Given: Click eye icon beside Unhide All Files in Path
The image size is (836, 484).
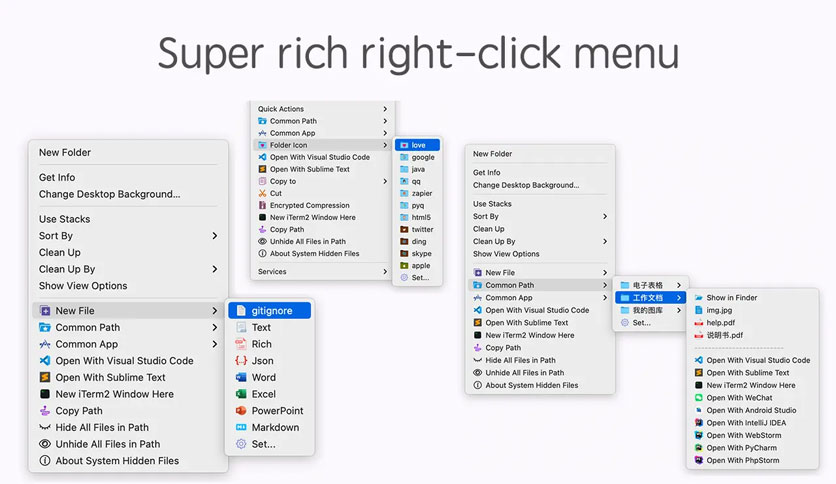Looking at the screenshot, I should tap(45, 444).
